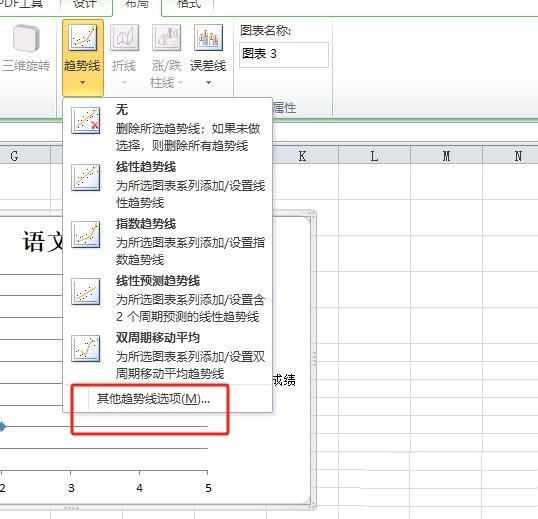538x519 pixels.
Task: Click x-axis label 4 in chart
Action: pos(139,488)
